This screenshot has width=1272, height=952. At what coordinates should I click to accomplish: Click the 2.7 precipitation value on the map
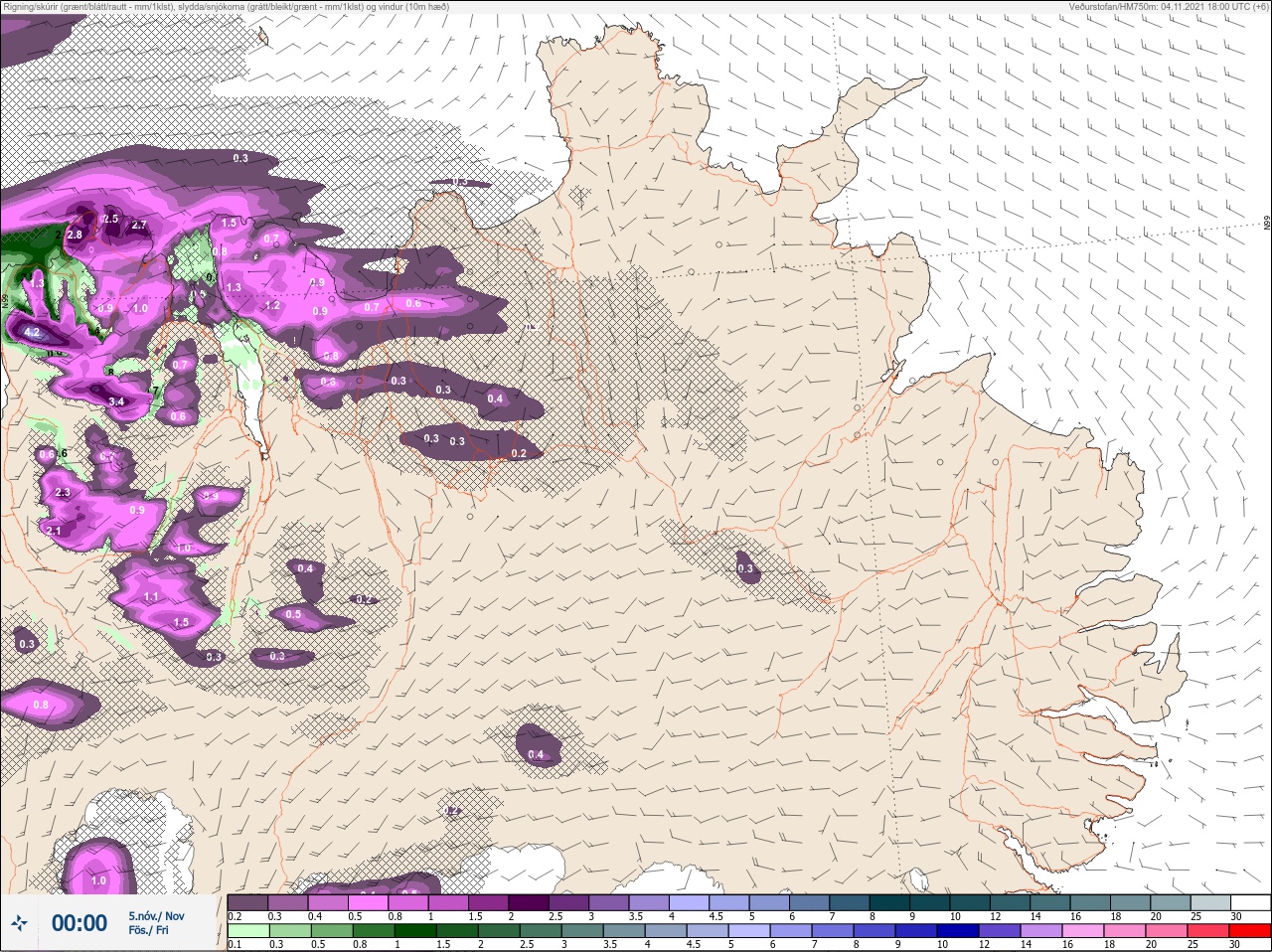(139, 226)
